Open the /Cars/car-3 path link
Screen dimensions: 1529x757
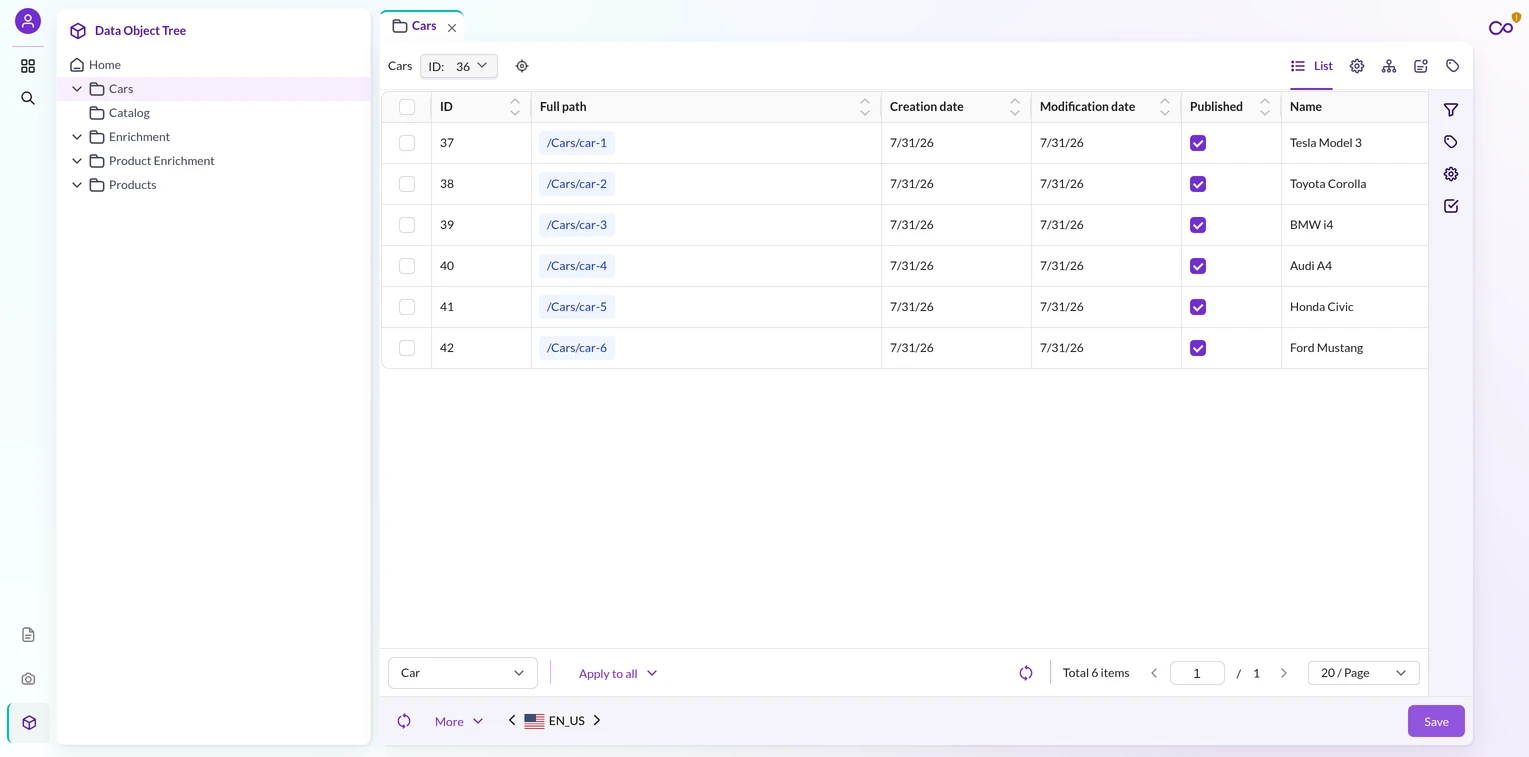coord(577,225)
